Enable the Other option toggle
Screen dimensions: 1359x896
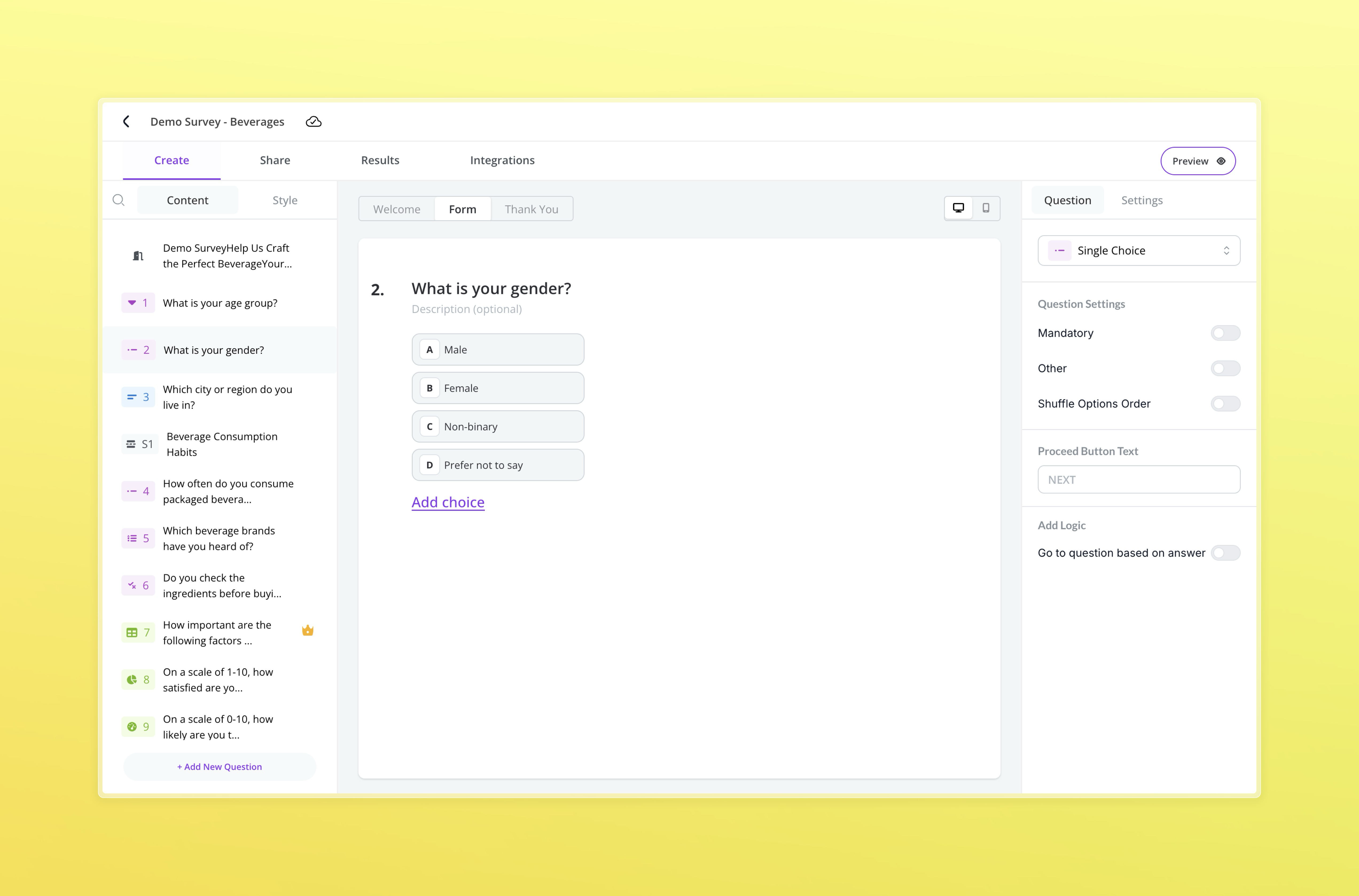pos(1225,368)
